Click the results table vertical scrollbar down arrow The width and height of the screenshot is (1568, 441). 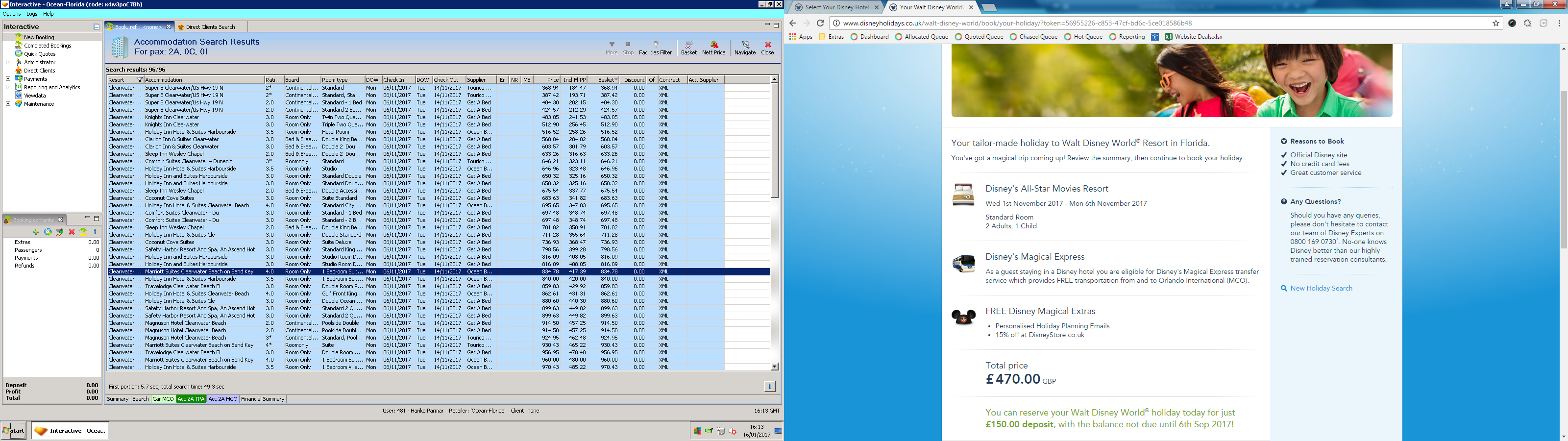pyautogui.click(x=774, y=367)
